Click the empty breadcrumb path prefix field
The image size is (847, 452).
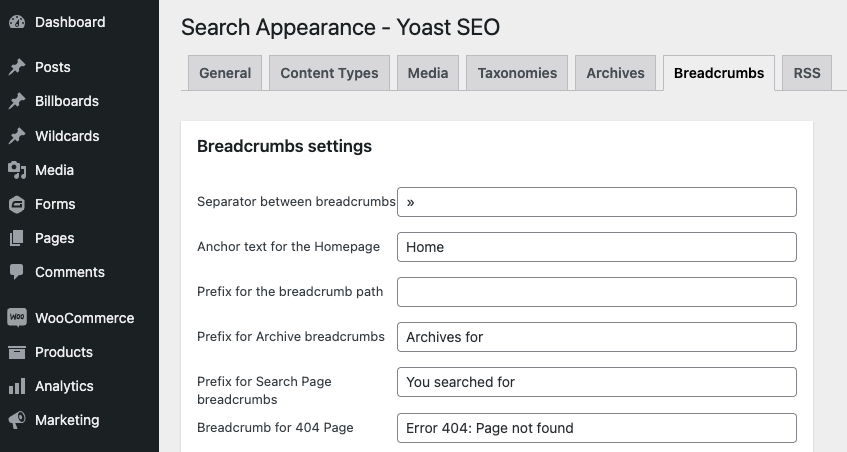click(596, 292)
